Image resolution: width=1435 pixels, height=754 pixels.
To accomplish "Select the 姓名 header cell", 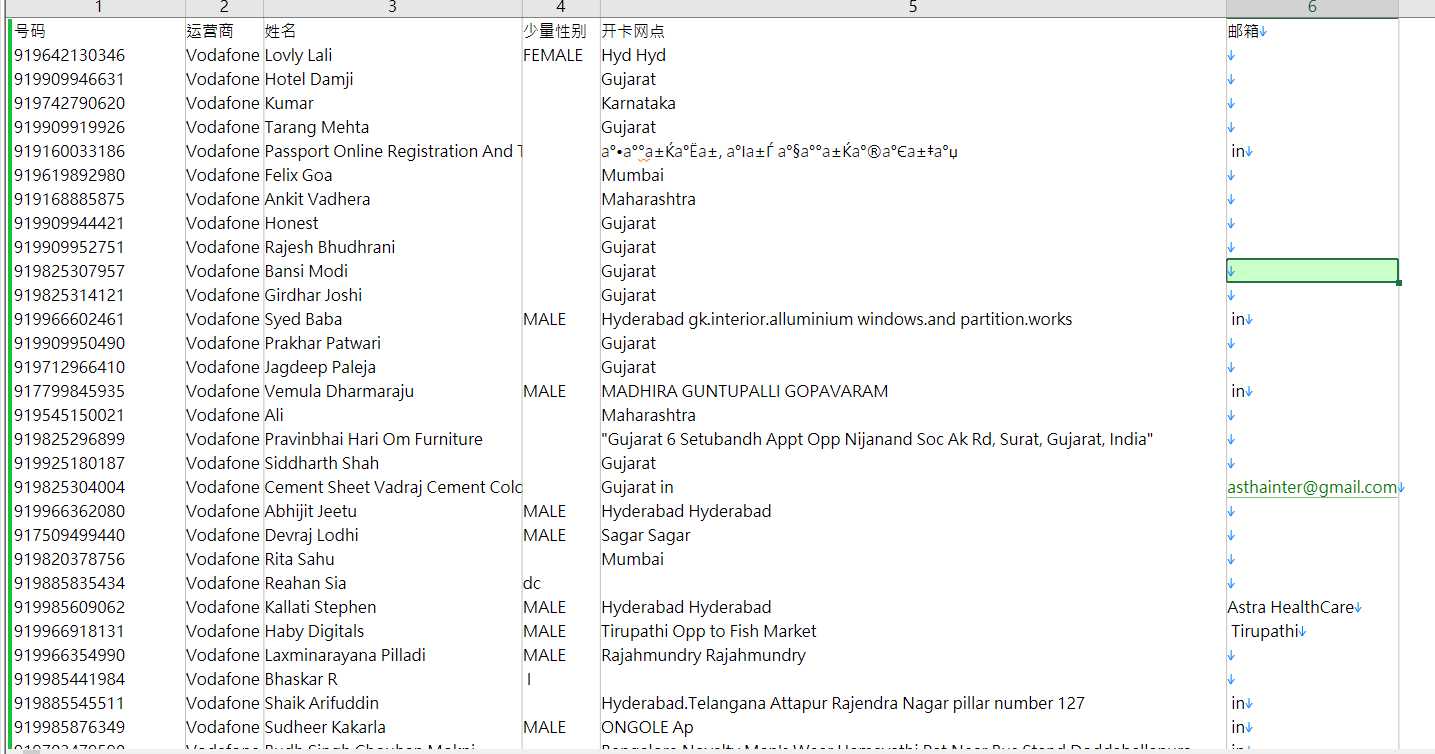I will point(392,31).
